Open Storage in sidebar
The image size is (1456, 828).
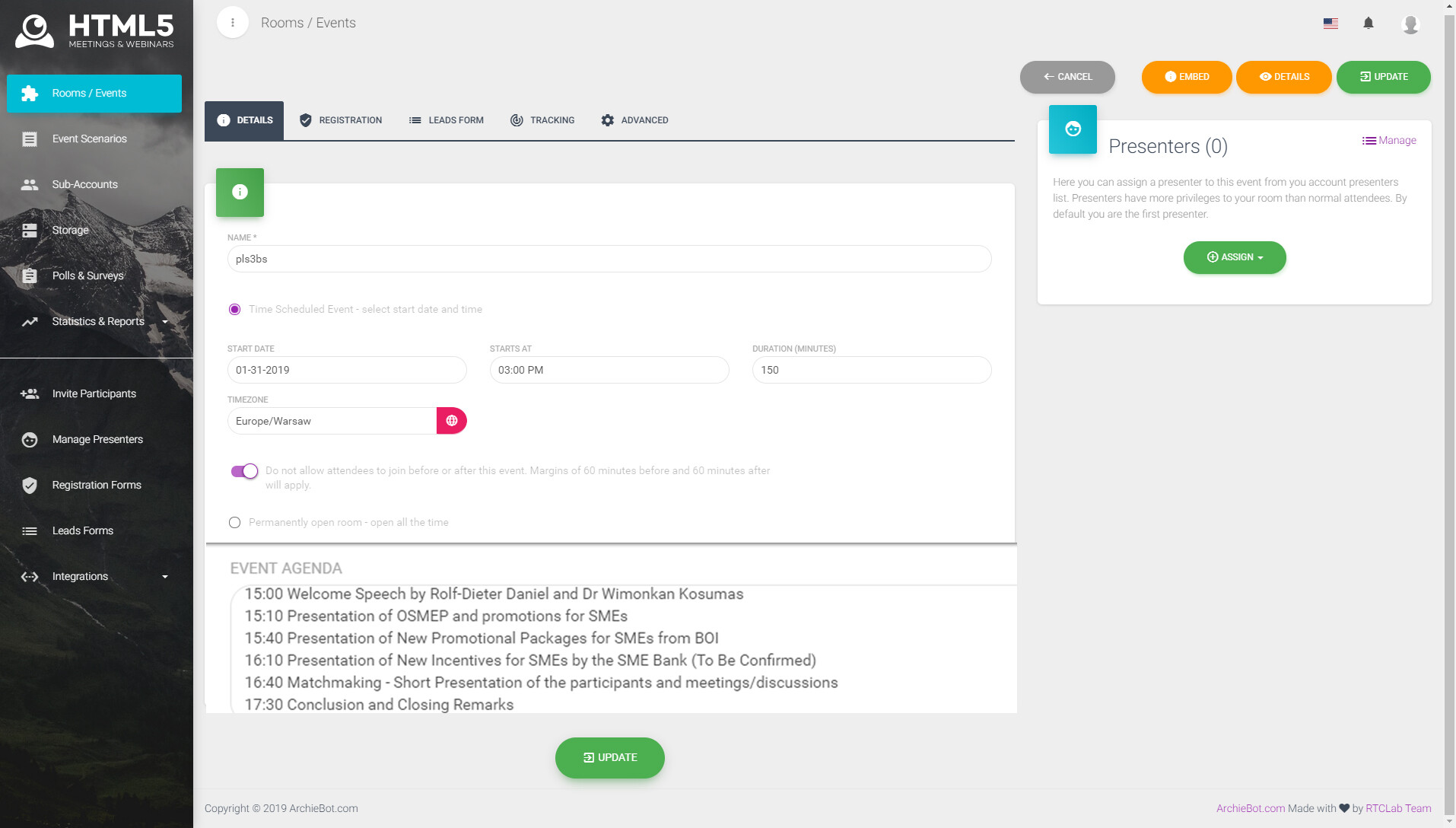pyautogui.click(x=94, y=231)
